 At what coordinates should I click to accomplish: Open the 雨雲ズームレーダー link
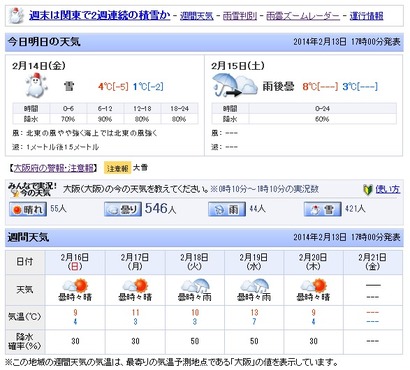[303, 16]
